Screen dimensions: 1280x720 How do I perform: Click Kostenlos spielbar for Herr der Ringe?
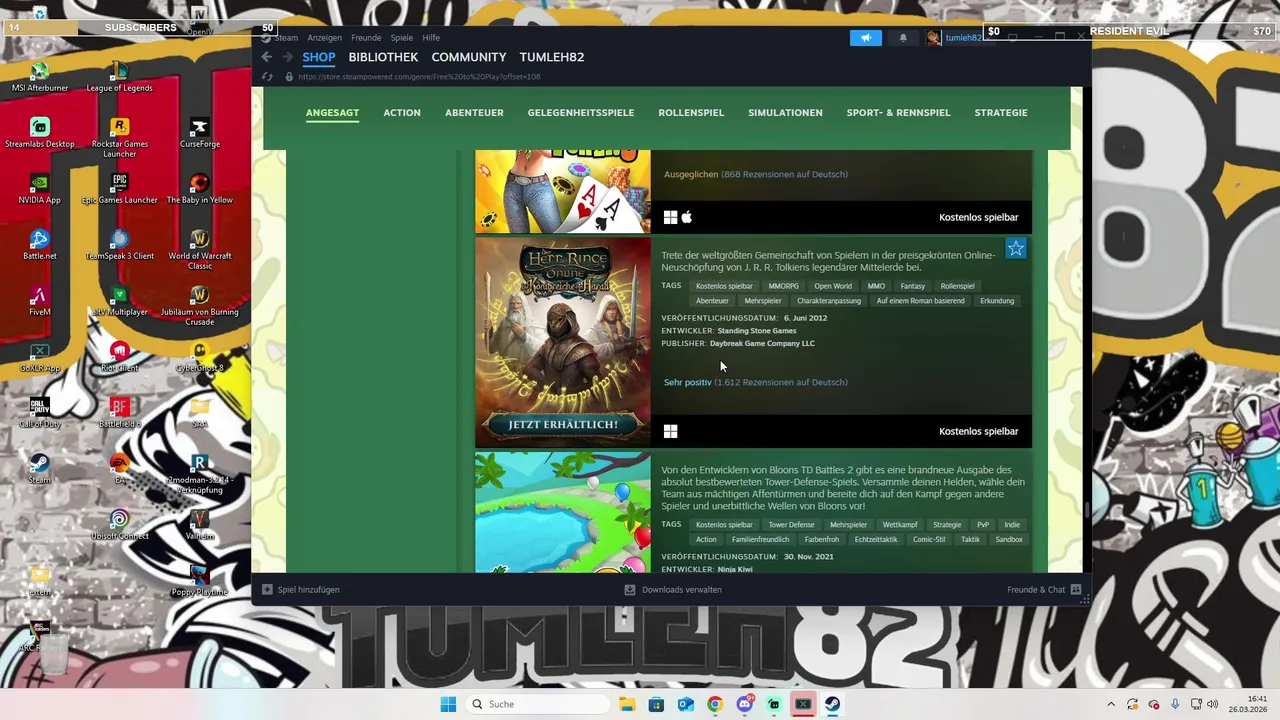[978, 432]
